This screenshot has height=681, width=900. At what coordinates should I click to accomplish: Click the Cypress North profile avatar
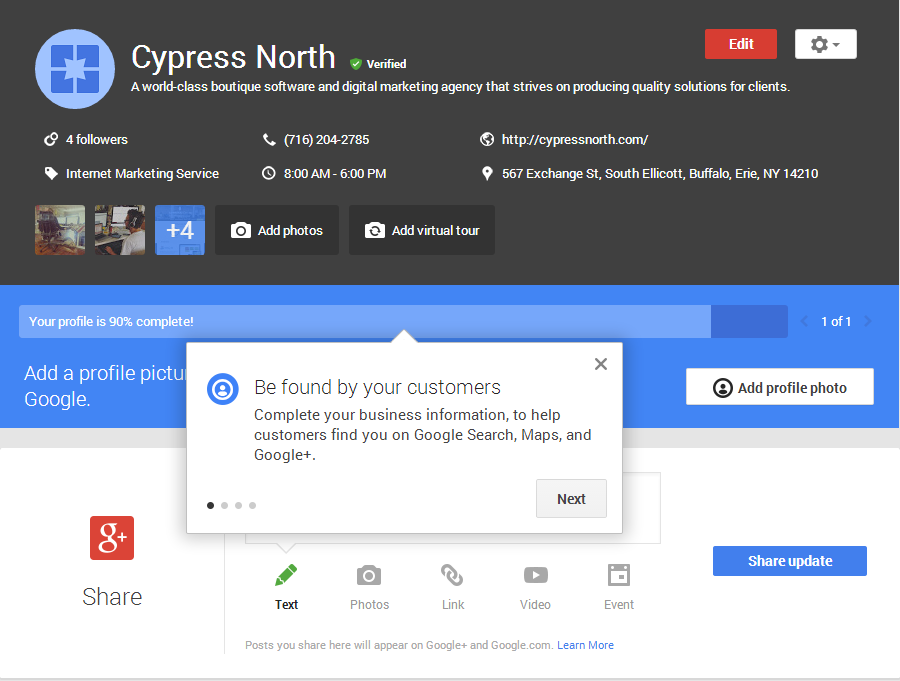(x=75, y=69)
